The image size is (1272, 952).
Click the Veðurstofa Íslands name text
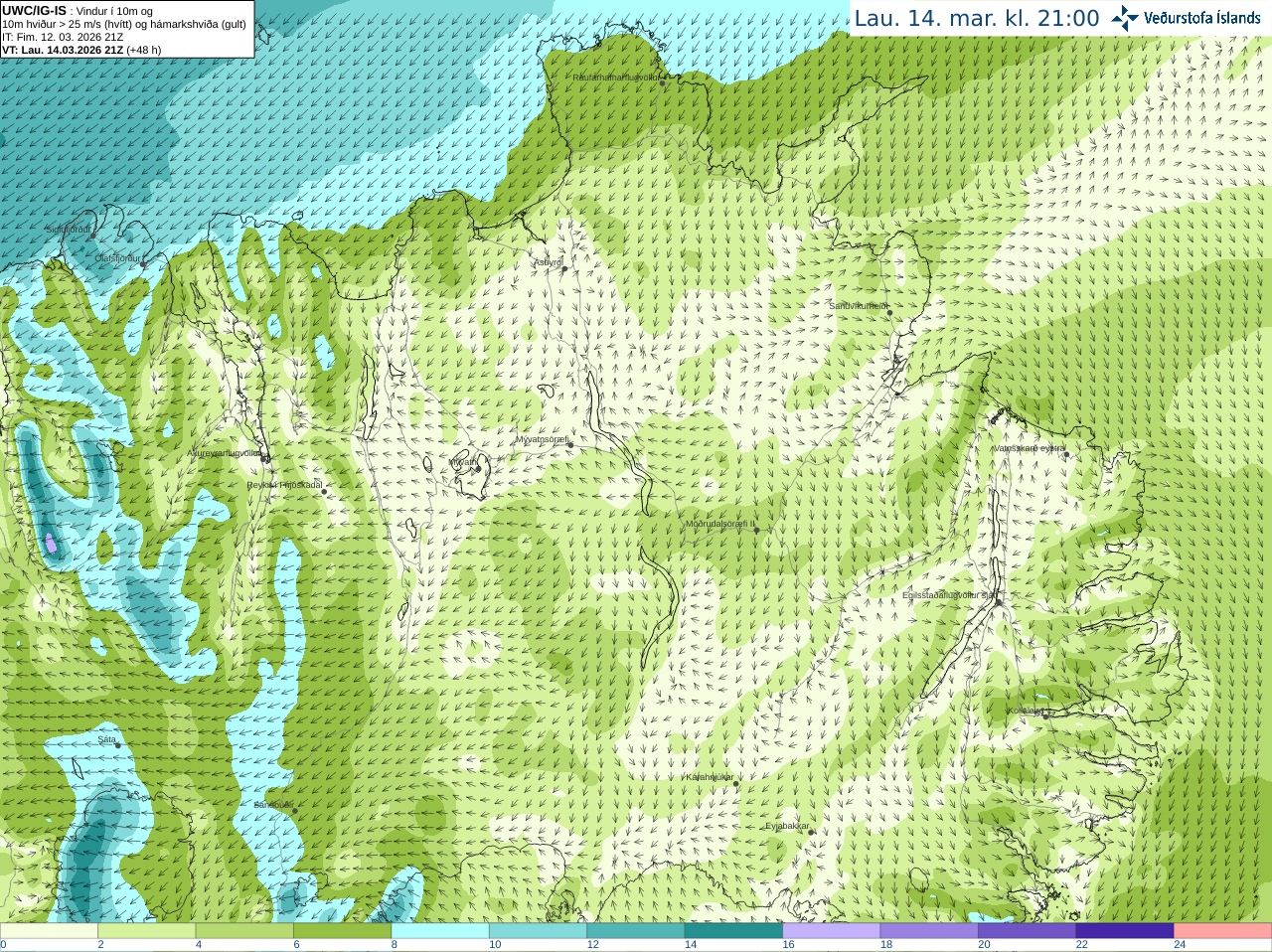pyautogui.click(x=1202, y=18)
